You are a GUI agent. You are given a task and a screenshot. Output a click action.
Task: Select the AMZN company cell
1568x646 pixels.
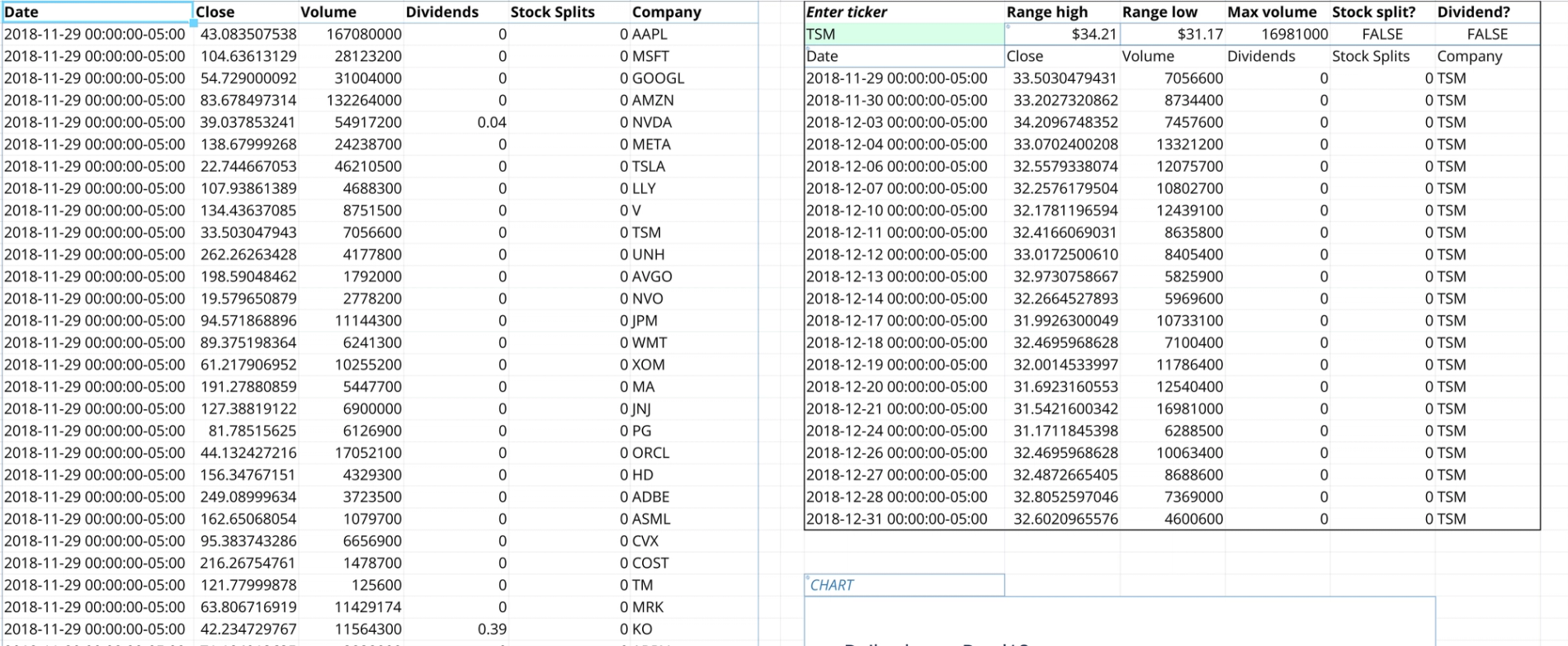tap(693, 100)
